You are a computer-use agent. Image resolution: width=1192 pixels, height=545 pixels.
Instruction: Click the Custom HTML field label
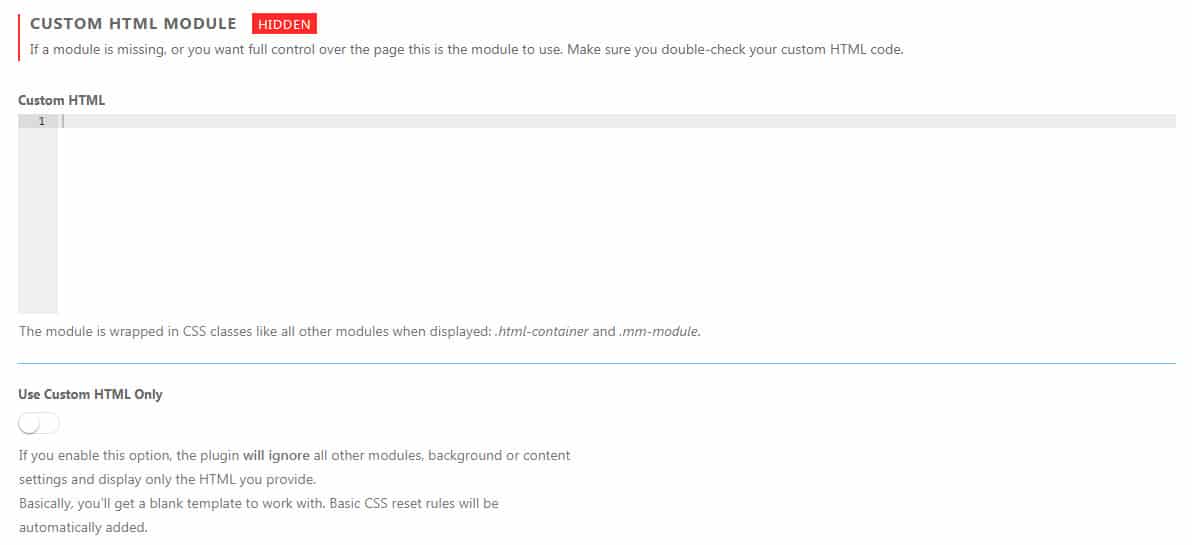click(x=62, y=100)
